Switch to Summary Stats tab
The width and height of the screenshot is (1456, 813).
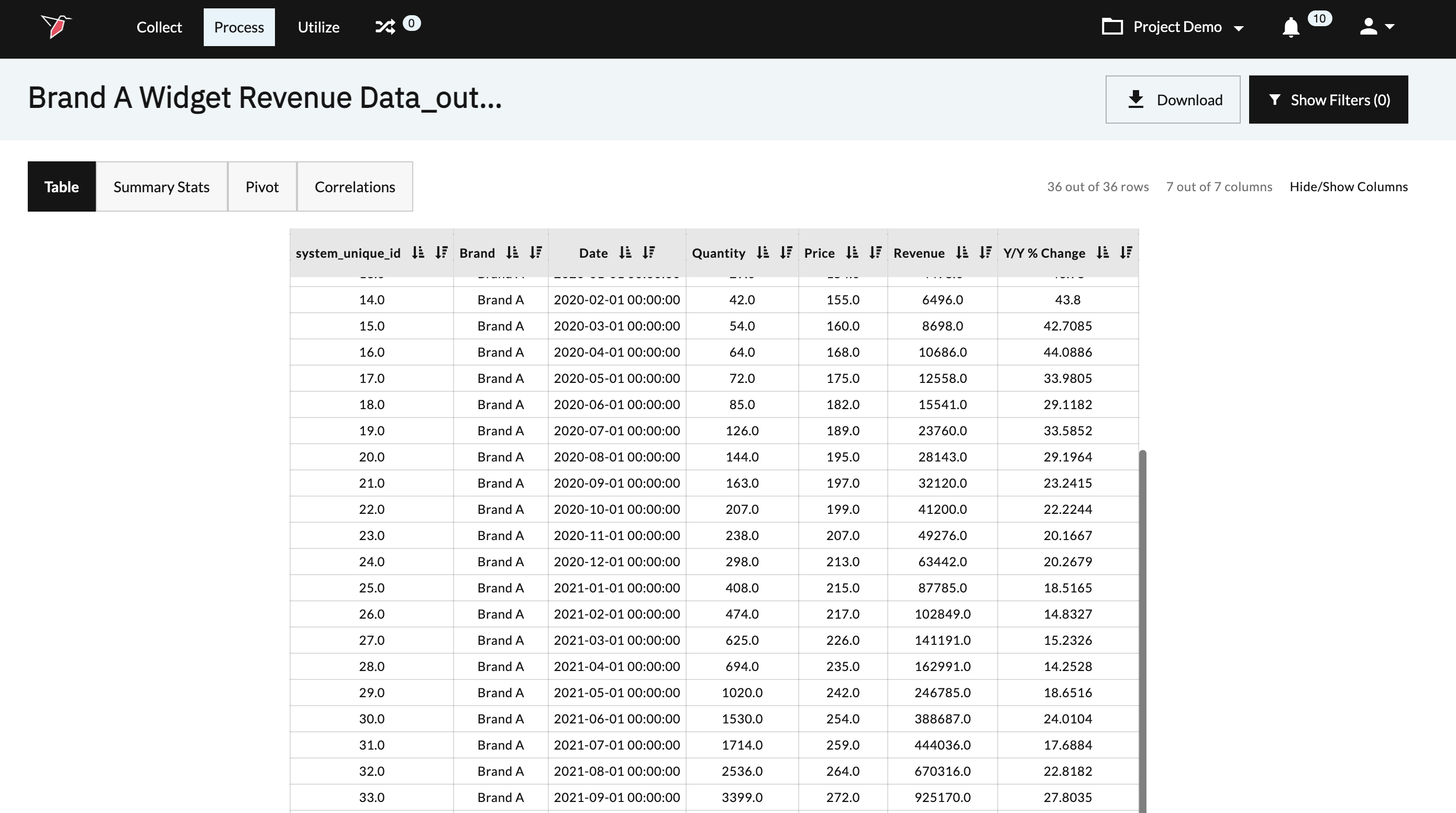[161, 186]
